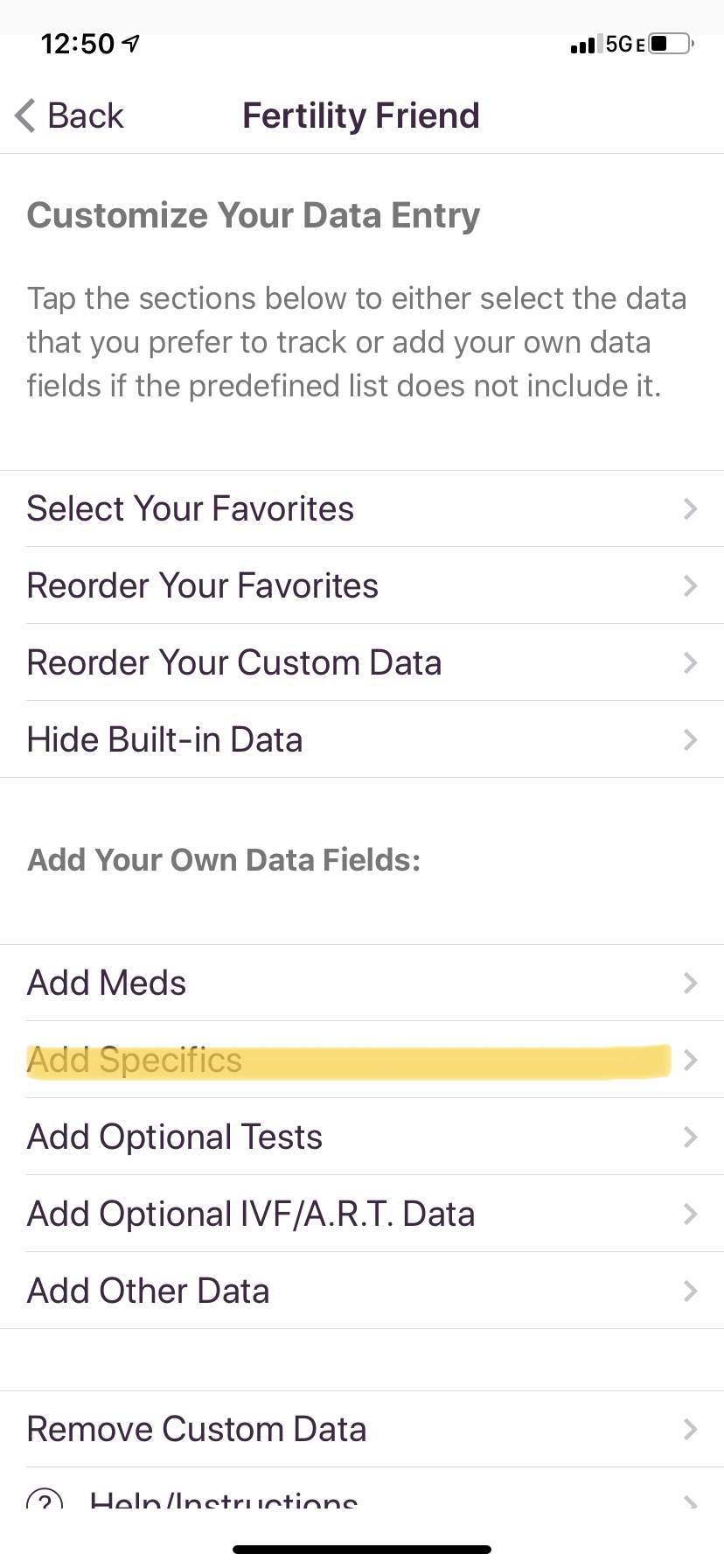This screenshot has width=724, height=1568.
Task: Open Add Other Data row
Action: click(x=149, y=1291)
